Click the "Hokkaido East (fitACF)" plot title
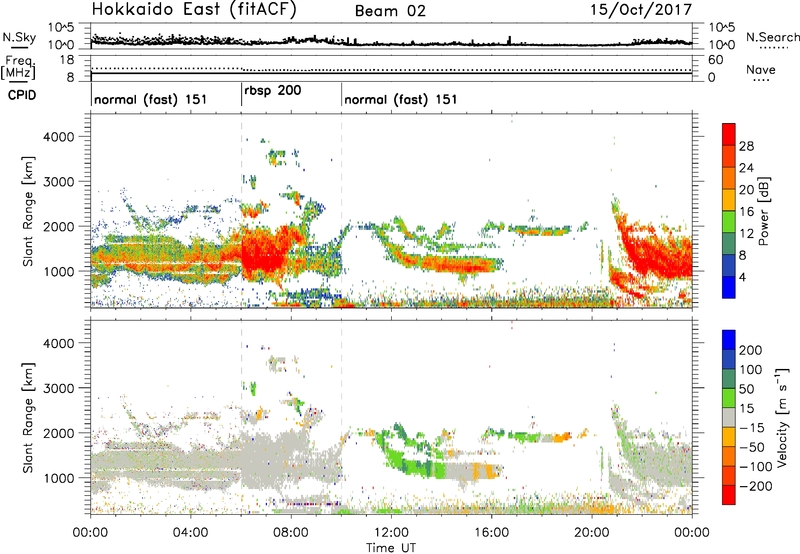Screen dimensions: 800x554 coord(194,10)
